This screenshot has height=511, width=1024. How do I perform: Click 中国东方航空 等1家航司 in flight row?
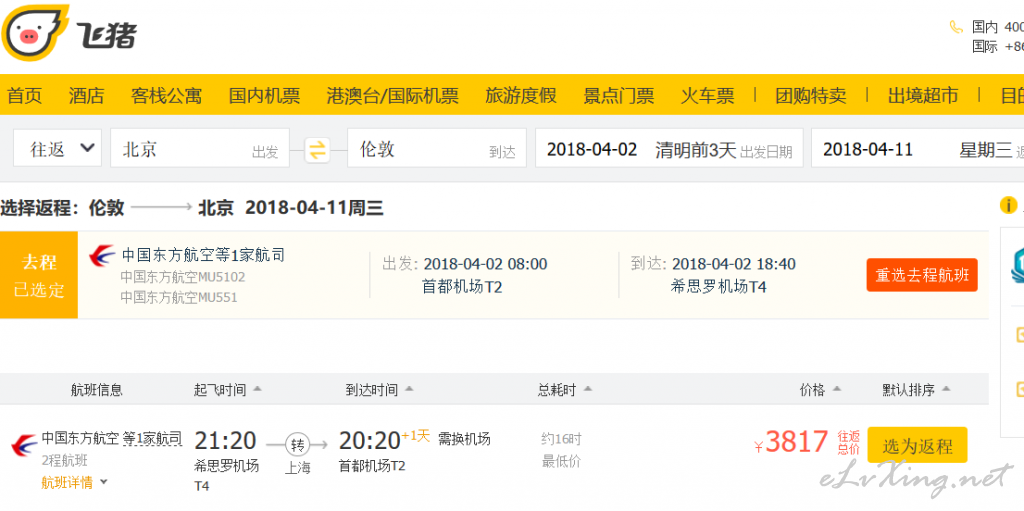pyautogui.click(x=112, y=438)
